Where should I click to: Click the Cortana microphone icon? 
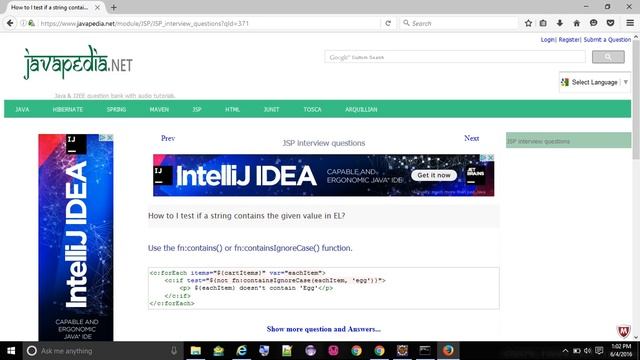click(173, 351)
